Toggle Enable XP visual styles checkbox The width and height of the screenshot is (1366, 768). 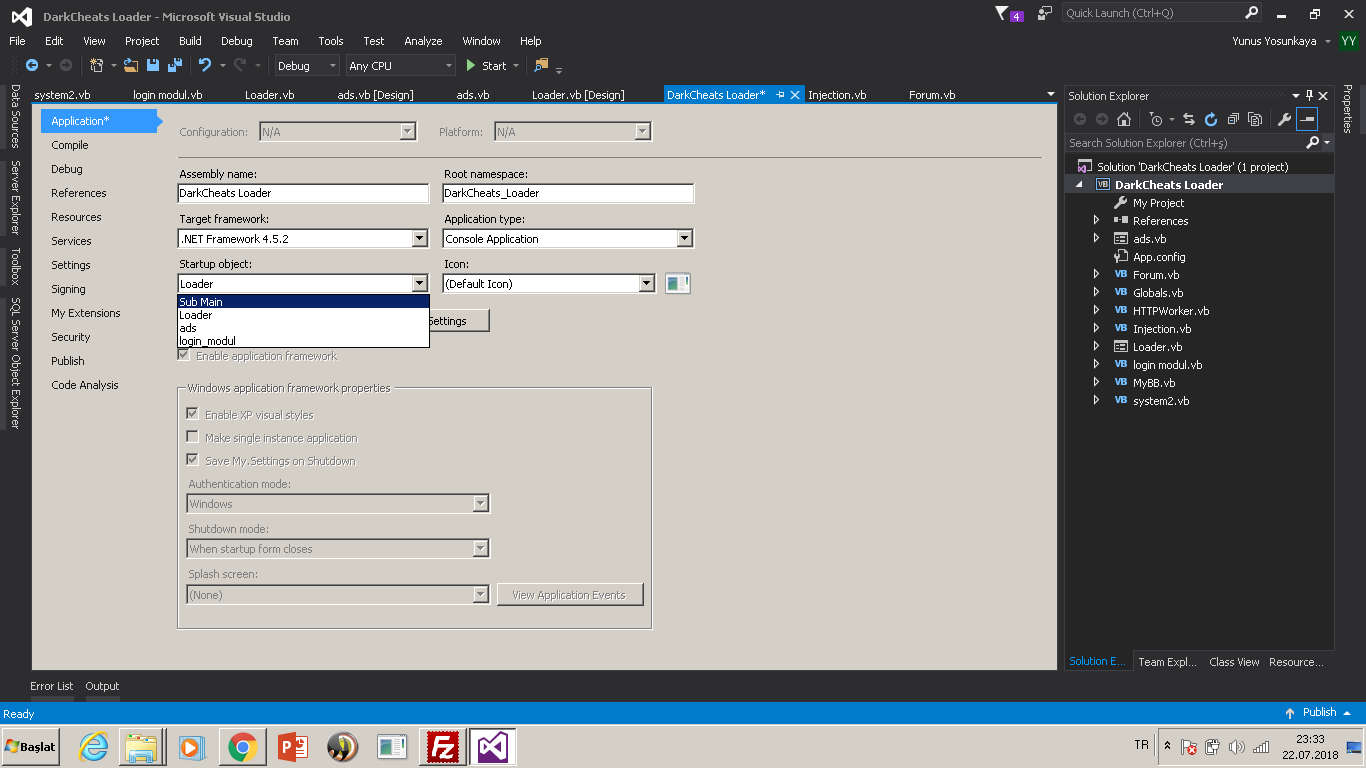pos(192,414)
